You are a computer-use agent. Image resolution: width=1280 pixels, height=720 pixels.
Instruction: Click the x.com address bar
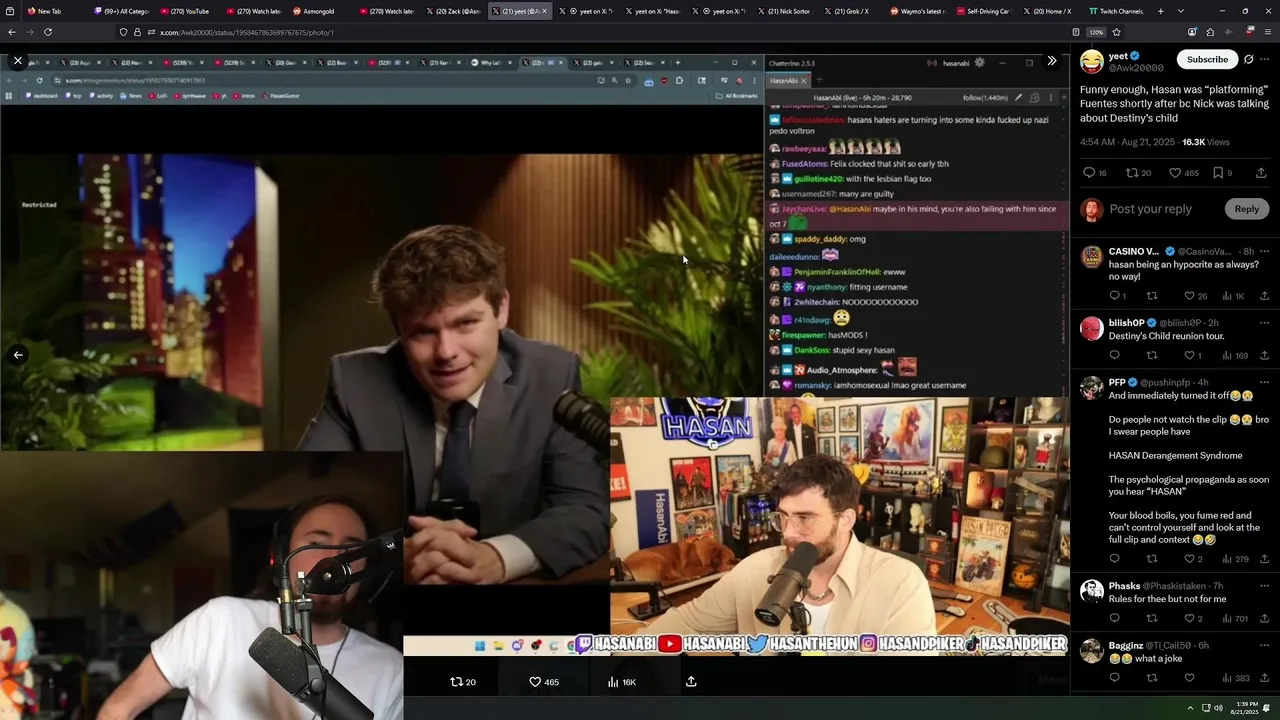pyautogui.click(x=600, y=32)
